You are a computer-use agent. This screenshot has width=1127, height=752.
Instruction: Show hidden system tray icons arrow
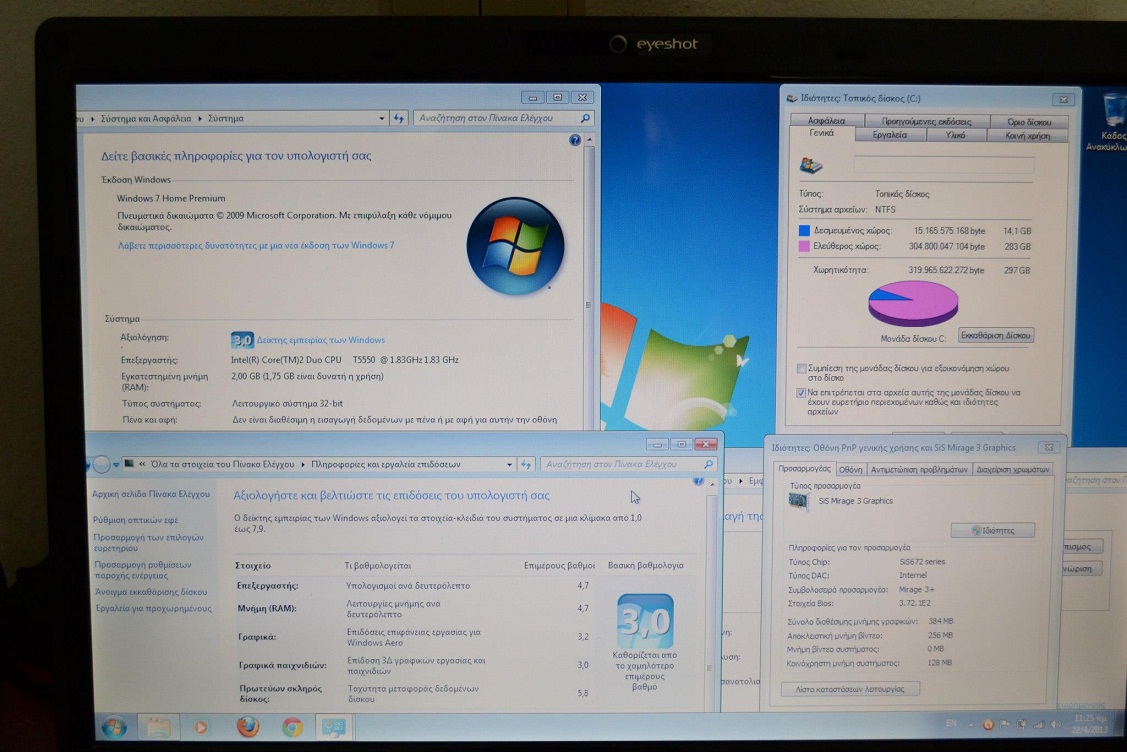point(970,725)
